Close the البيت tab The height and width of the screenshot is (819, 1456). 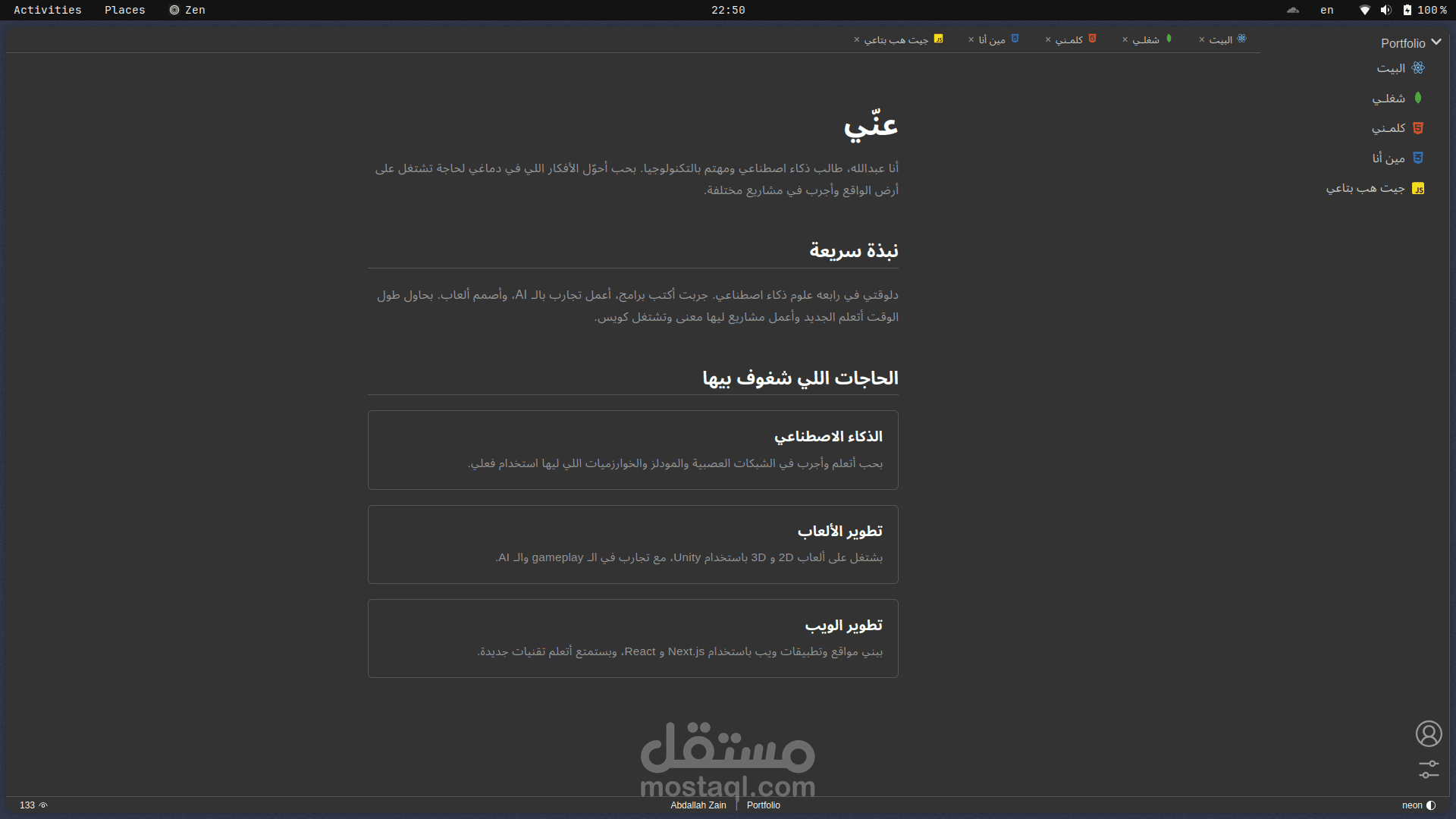1202,39
